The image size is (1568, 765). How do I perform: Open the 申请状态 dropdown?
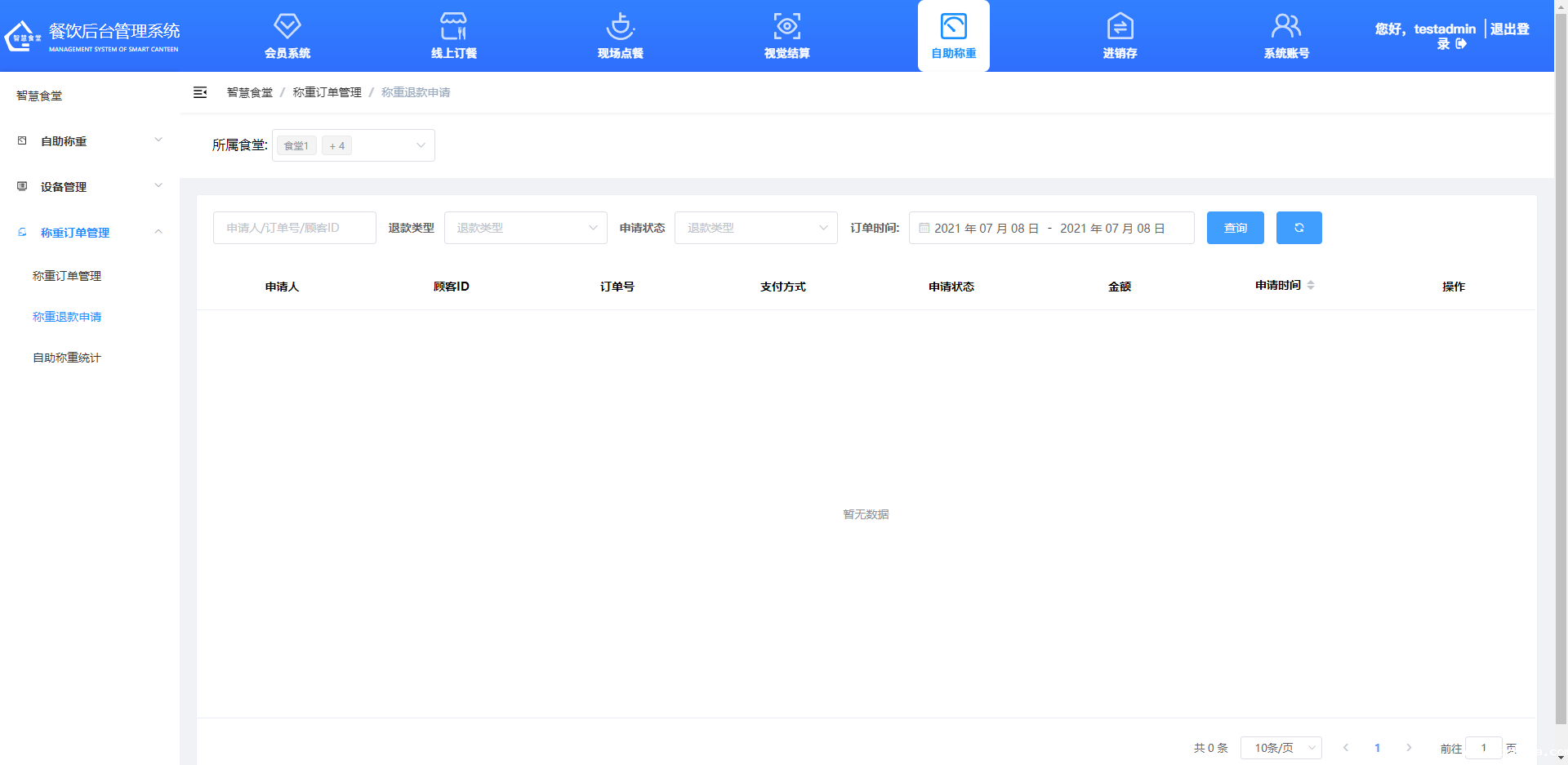(755, 228)
